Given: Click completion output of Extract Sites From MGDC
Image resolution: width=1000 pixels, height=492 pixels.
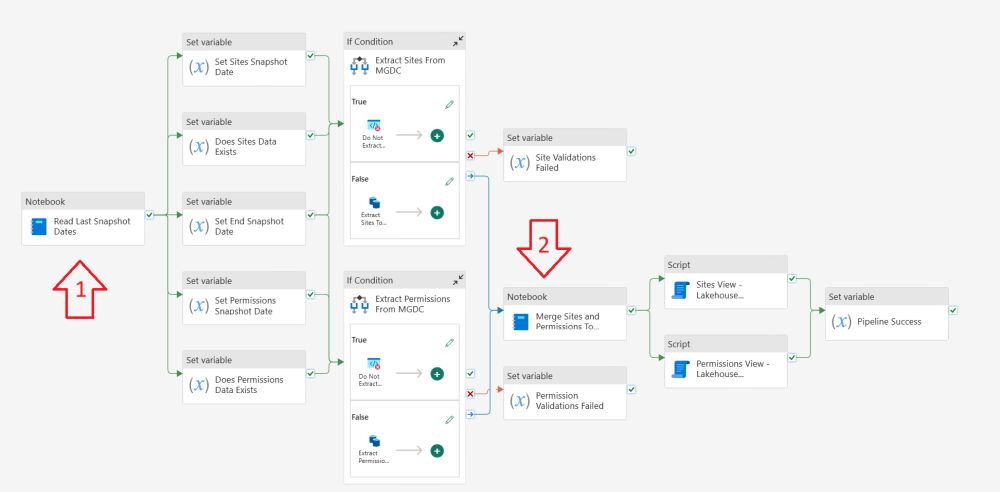Looking at the screenshot, I should [470, 176].
